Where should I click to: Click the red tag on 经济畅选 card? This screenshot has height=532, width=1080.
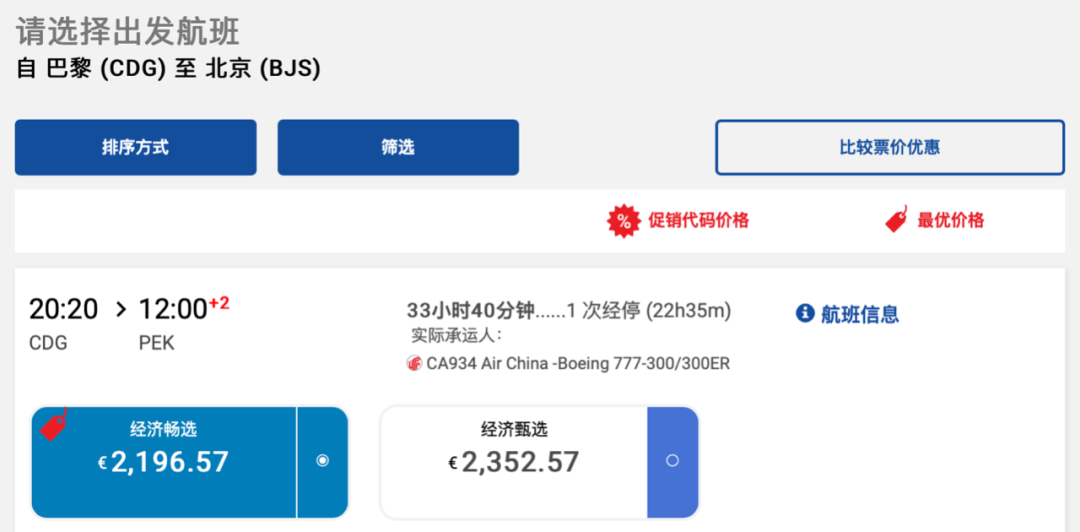coord(54,424)
